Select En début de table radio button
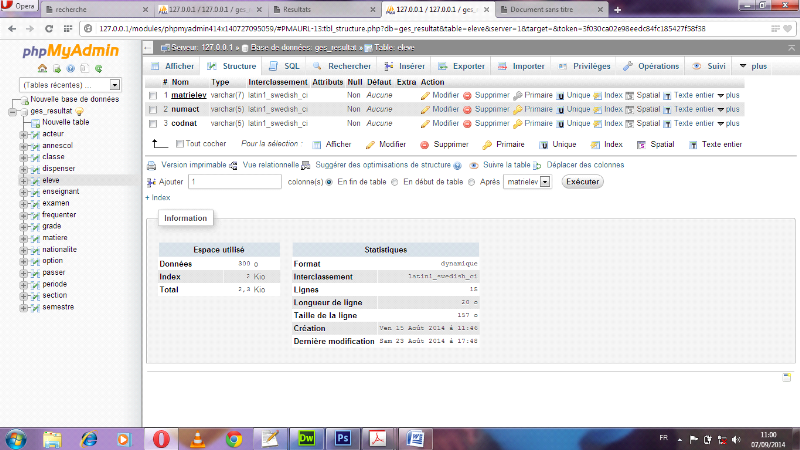800x450 pixels. coord(394,182)
